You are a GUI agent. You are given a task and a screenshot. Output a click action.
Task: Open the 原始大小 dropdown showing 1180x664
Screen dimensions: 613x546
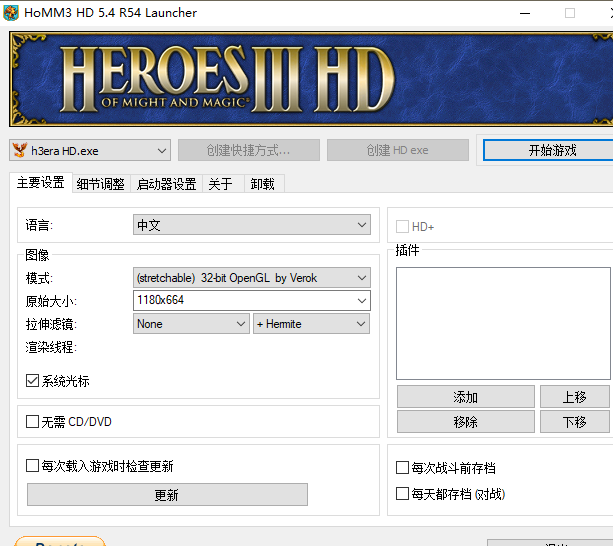click(x=252, y=300)
